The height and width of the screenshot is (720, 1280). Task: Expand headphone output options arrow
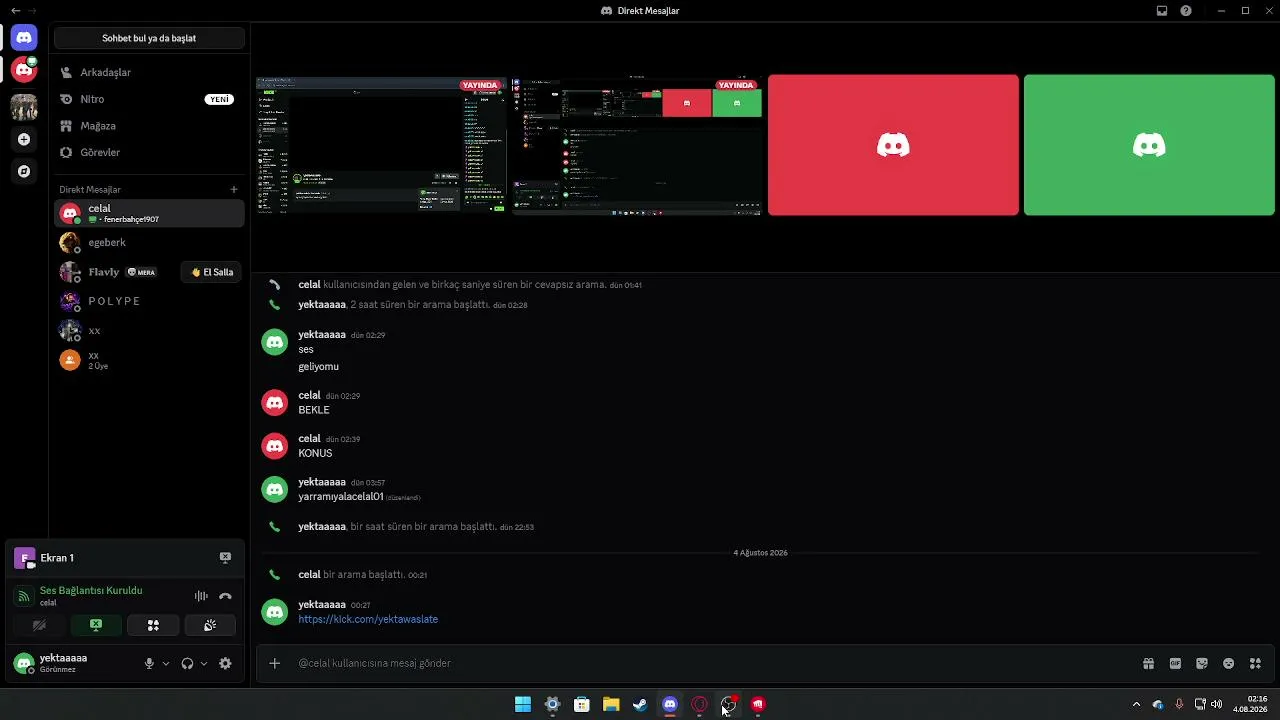pyautogui.click(x=204, y=663)
